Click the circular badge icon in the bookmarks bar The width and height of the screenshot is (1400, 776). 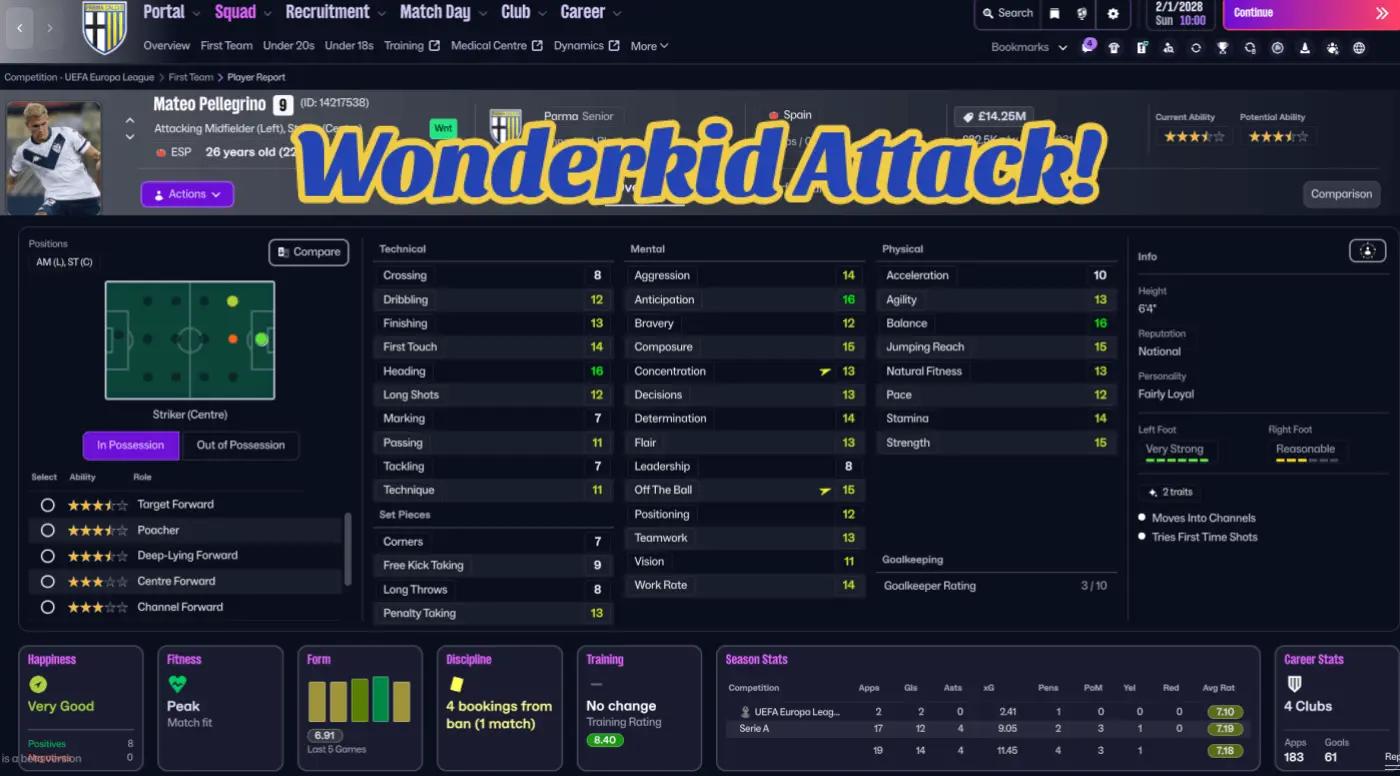point(1277,48)
